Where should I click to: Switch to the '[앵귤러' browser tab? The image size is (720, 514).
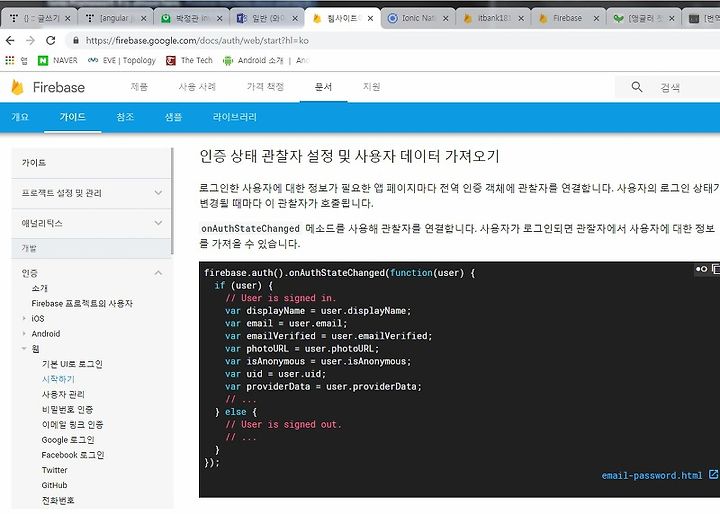[643, 18]
